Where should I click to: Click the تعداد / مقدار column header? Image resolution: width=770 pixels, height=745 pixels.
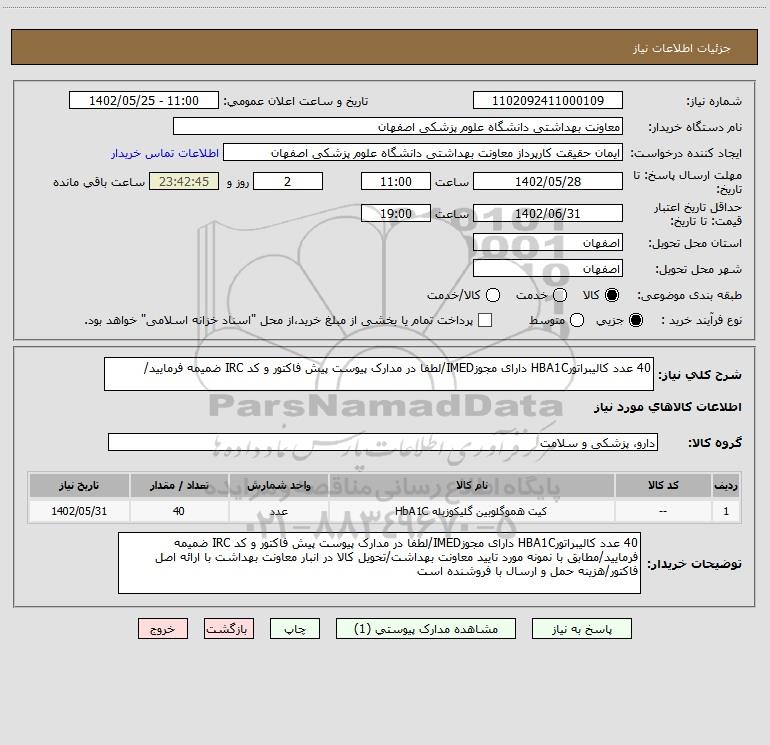[x=179, y=485]
